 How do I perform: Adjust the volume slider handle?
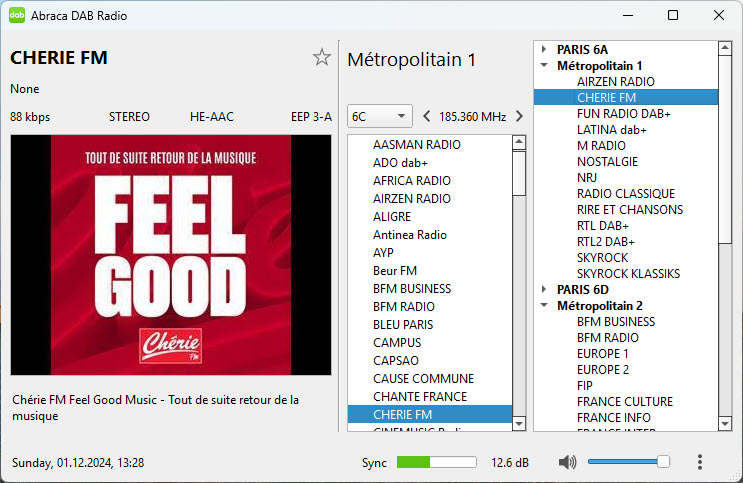click(663, 462)
